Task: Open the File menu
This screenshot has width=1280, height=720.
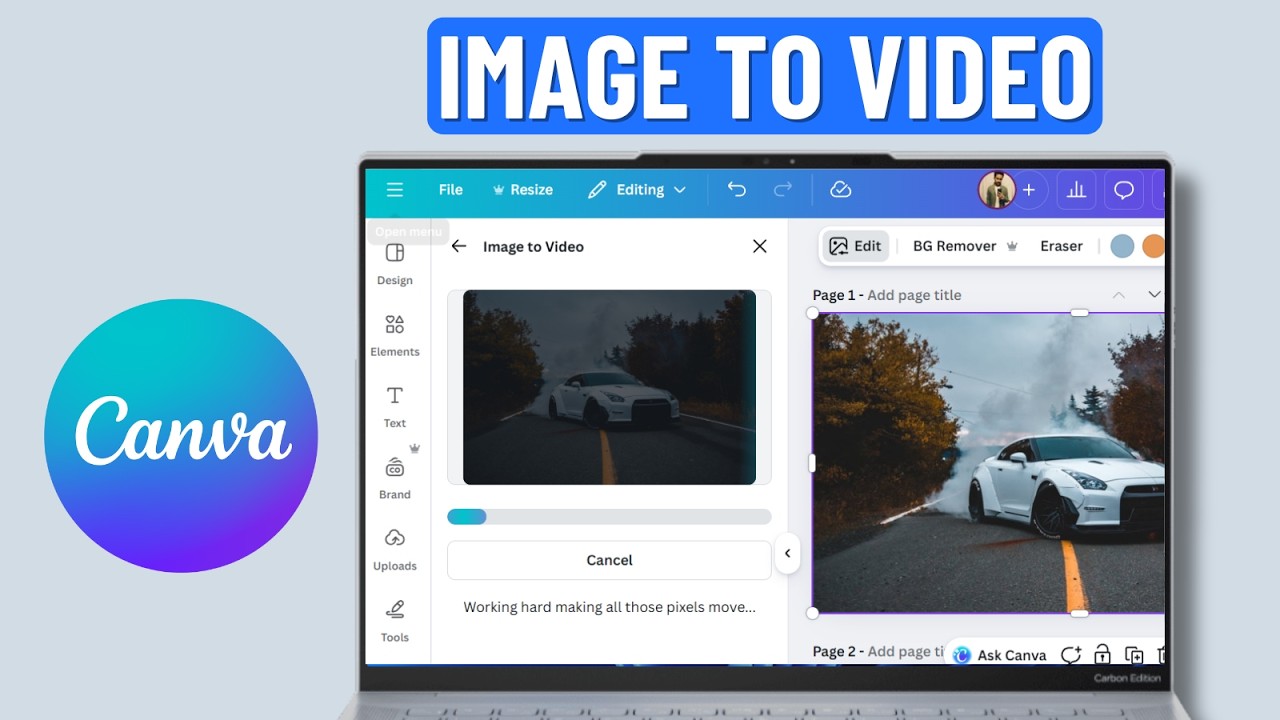Action: click(451, 190)
